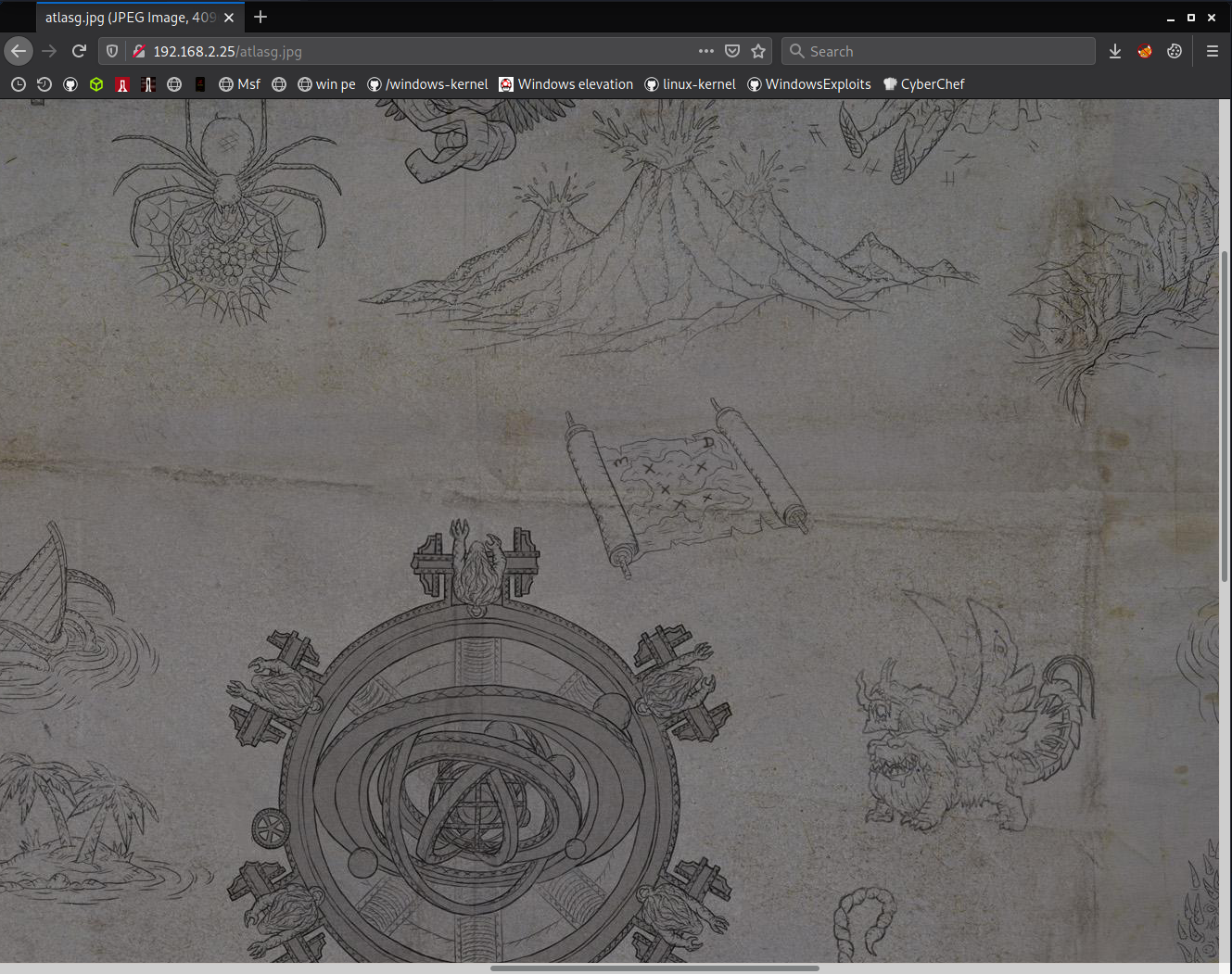Viewport: 1232px width, 974px height.
Task: Reload the current page
Action: [x=79, y=51]
